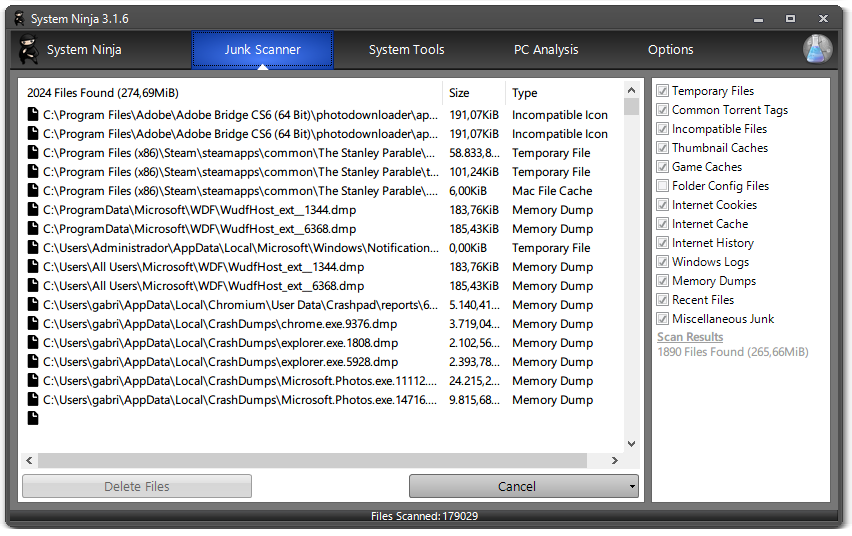Click the horizontal scrollbar right arrow
This screenshot has width=852, height=536.
[615, 460]
